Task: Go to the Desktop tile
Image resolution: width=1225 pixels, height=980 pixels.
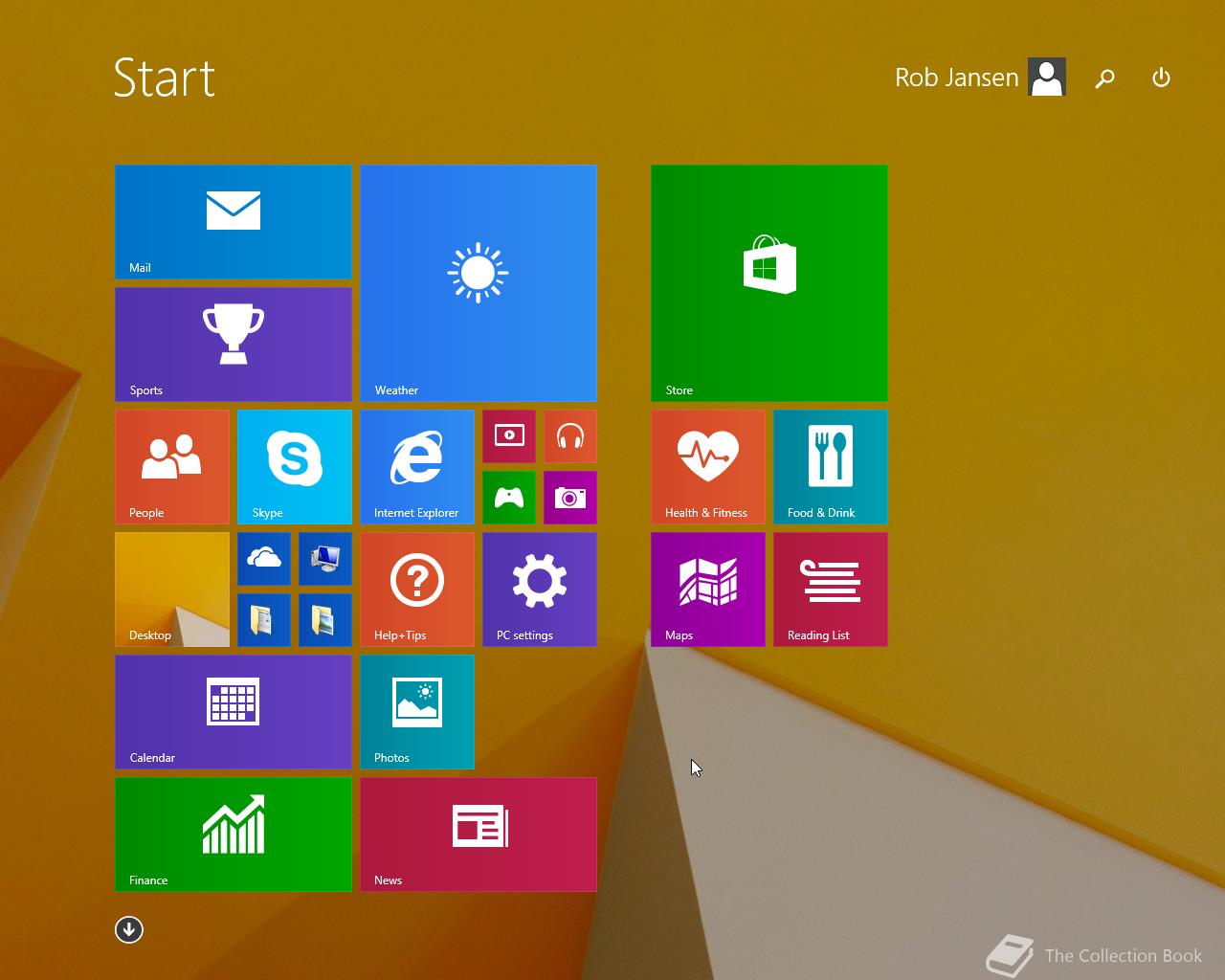Action: point(172,590)
